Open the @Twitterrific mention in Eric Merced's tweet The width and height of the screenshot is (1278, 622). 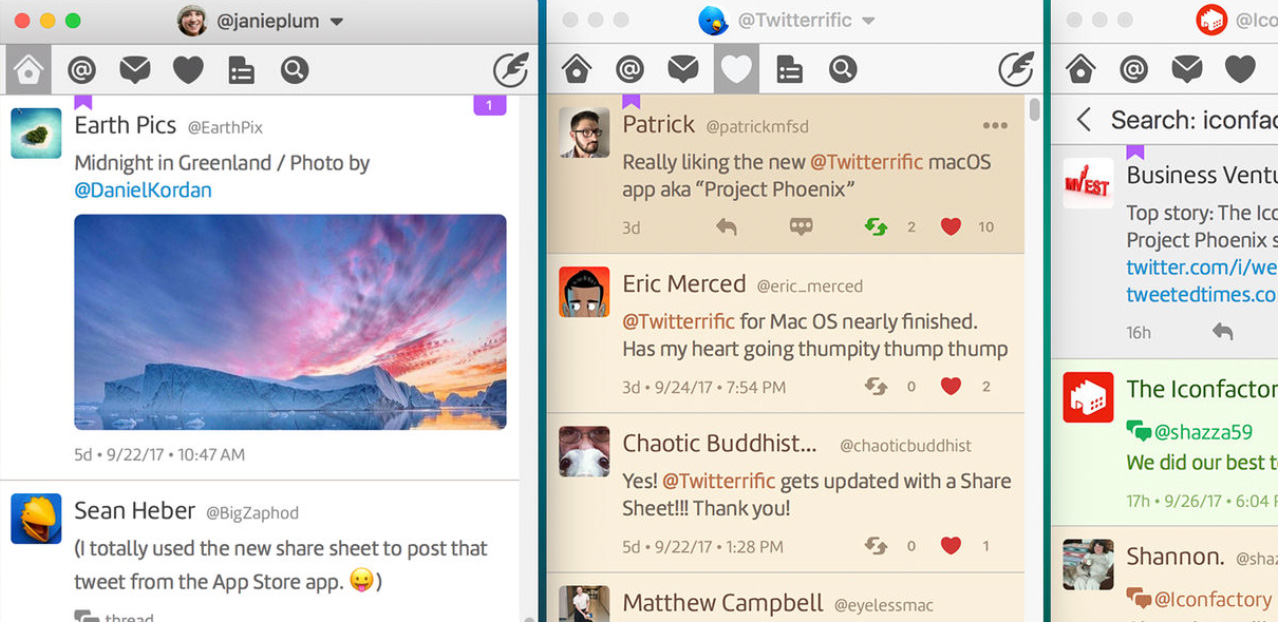click(x=678, y=322)
